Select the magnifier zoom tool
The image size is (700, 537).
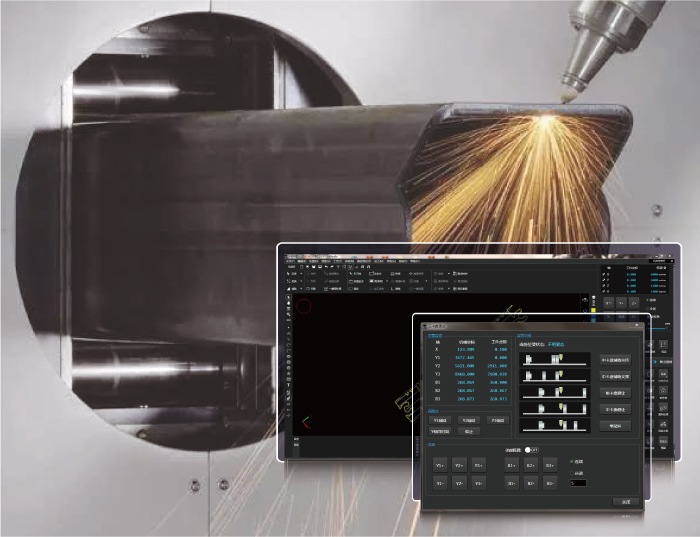[x=289, y=316]
